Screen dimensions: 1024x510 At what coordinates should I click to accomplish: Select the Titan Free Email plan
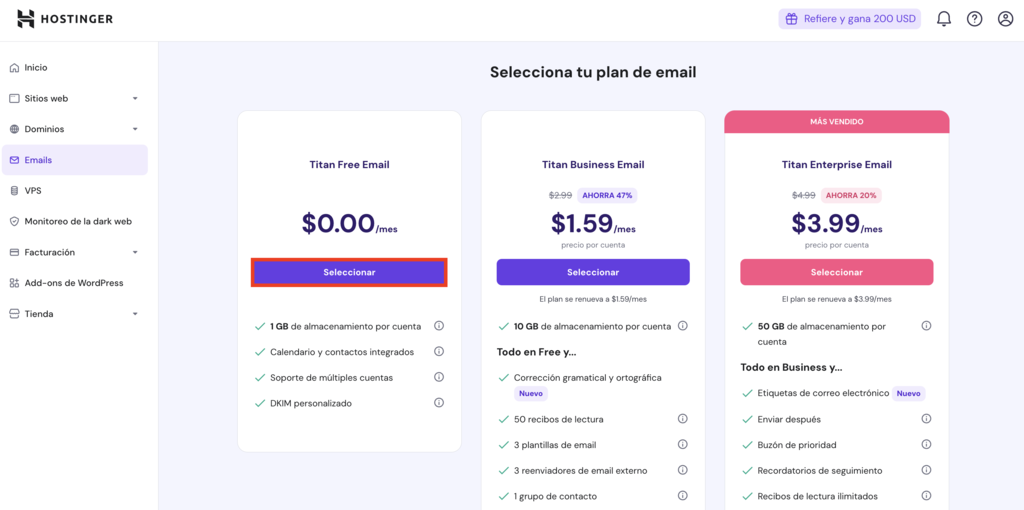349,272
